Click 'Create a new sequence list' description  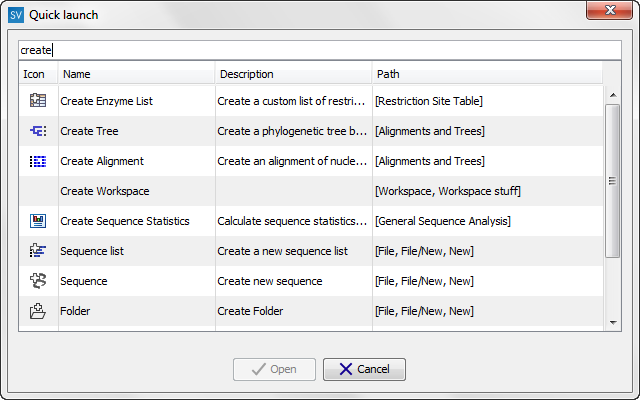click(282, 251)
